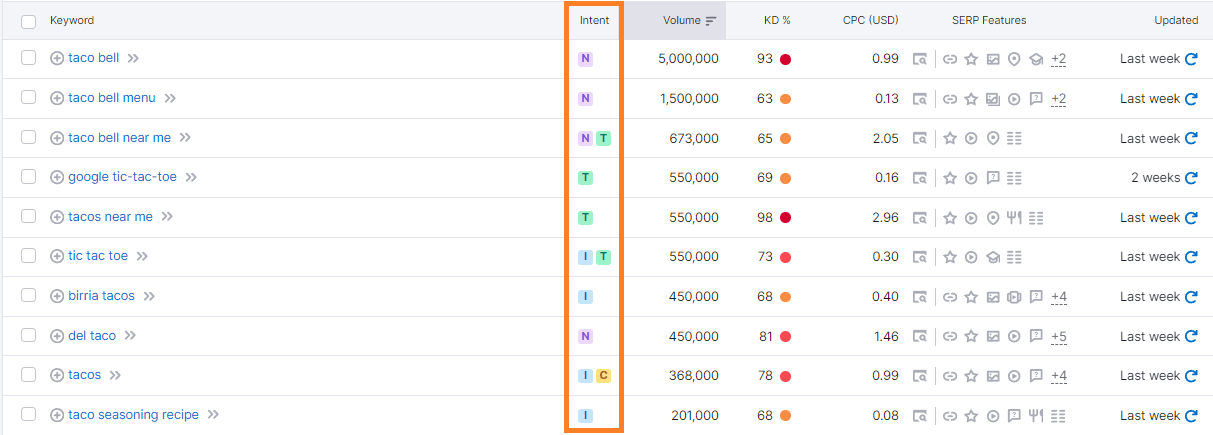Add tacos near me with plus icon
Viewport: 1213px width, 435px height.
point(57,217)
